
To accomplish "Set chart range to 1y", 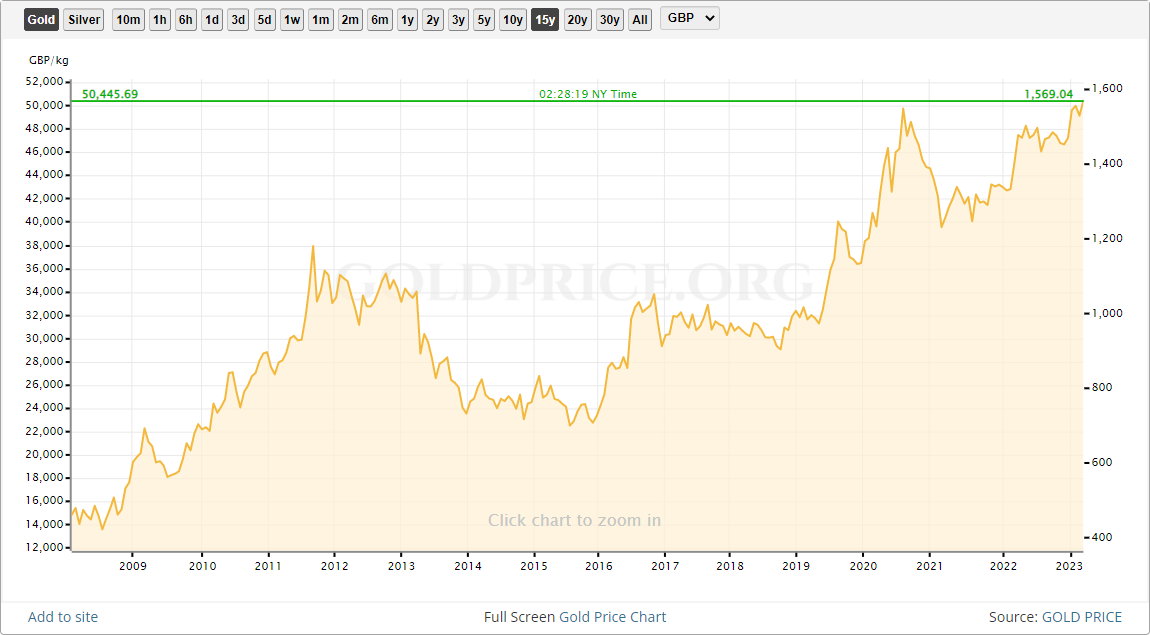I will (407, 20).
